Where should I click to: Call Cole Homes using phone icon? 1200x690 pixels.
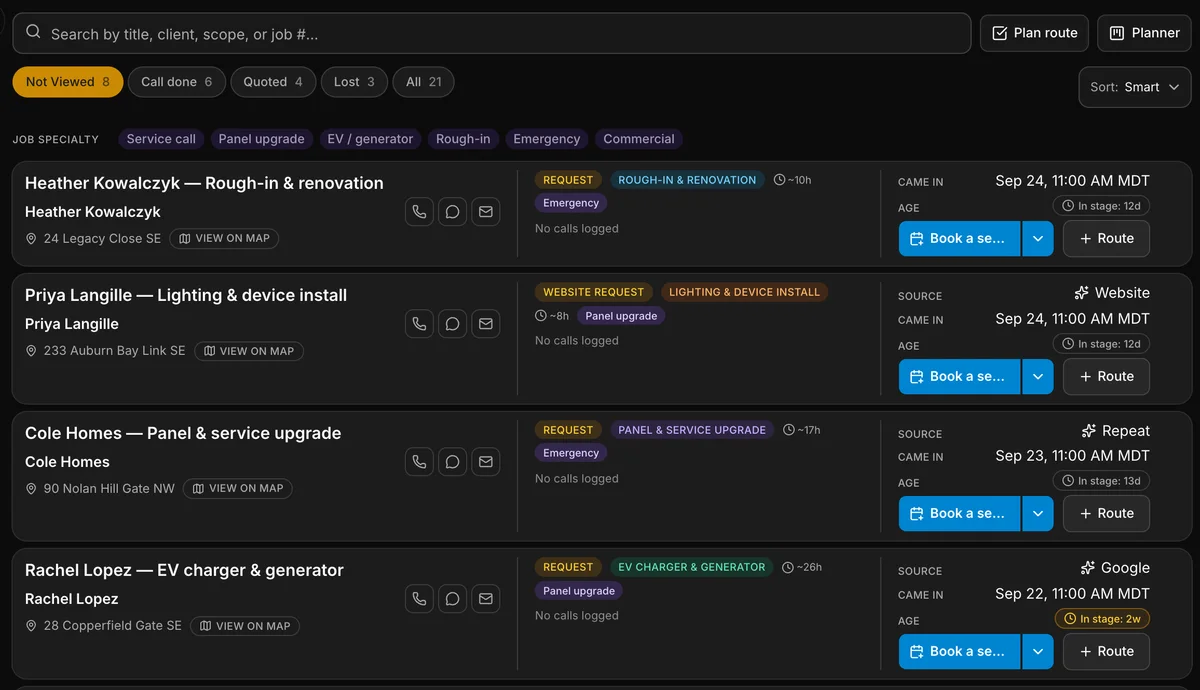(419, 462)
